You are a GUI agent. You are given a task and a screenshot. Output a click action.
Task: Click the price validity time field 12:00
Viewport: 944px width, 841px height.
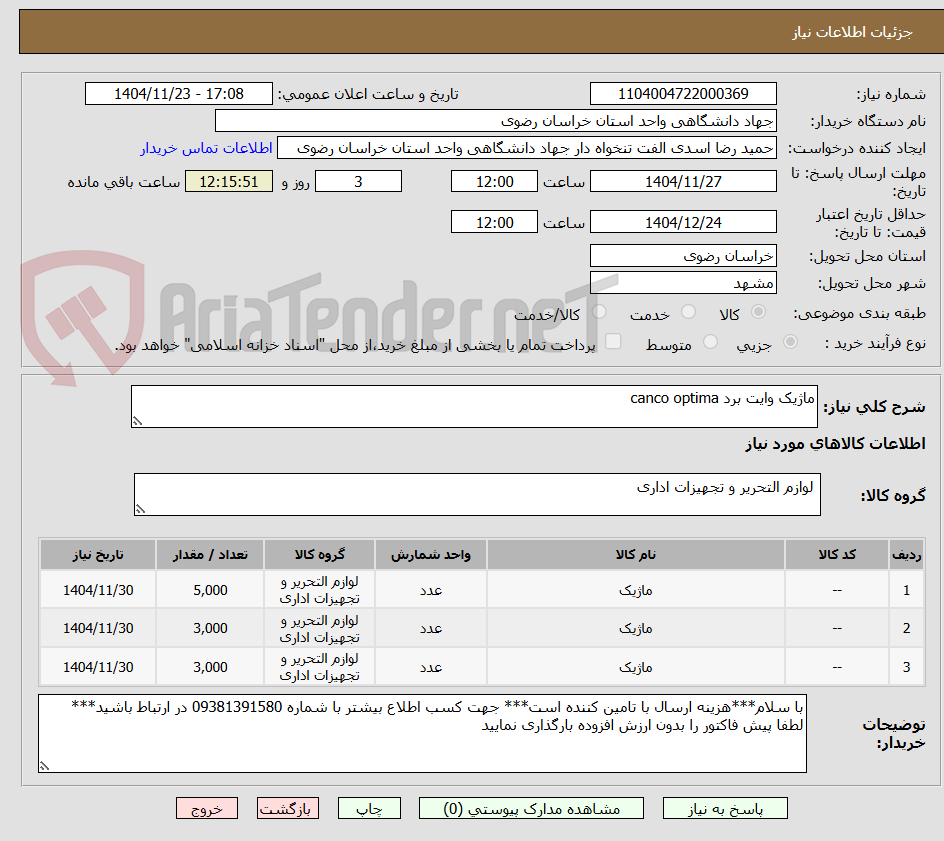click(494, 222)
